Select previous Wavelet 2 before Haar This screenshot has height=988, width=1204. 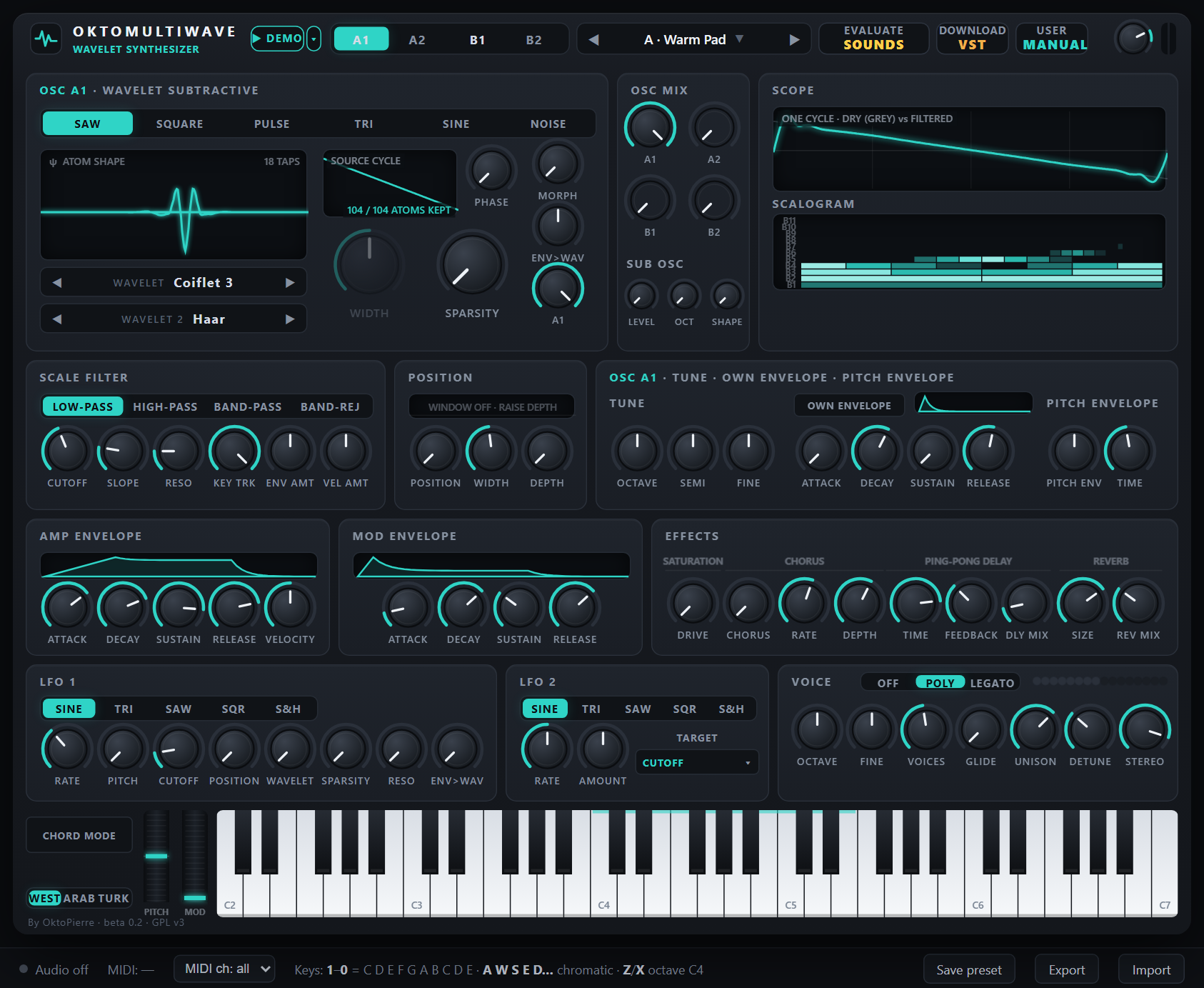(57, 319)
